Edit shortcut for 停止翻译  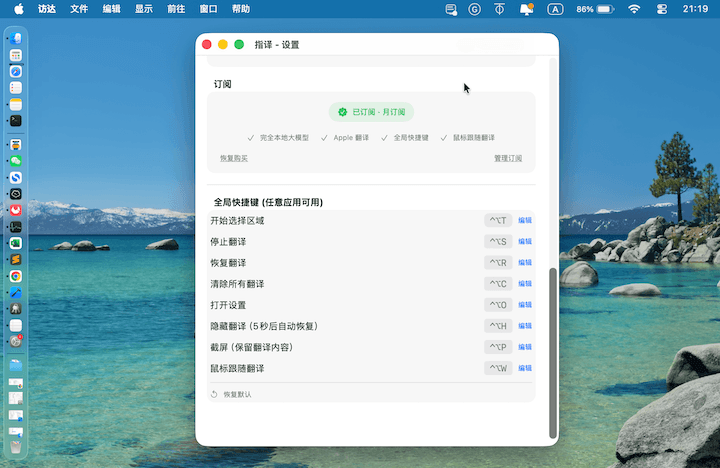525,242
